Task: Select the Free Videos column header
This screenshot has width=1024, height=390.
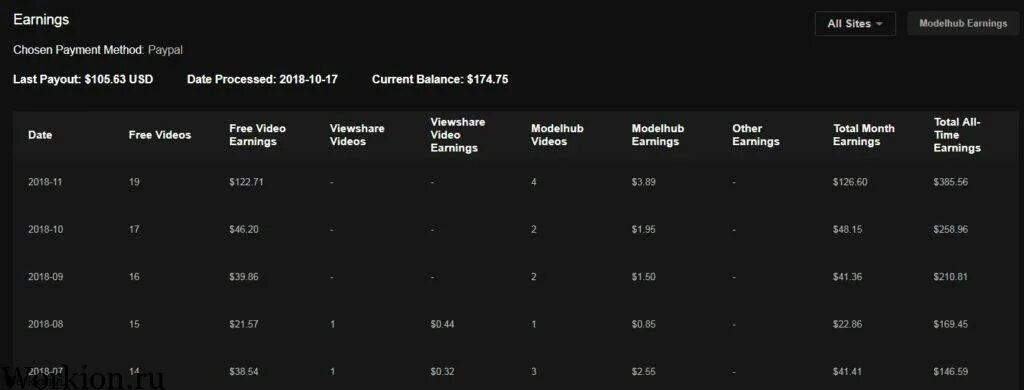Action: pos(160,135)
